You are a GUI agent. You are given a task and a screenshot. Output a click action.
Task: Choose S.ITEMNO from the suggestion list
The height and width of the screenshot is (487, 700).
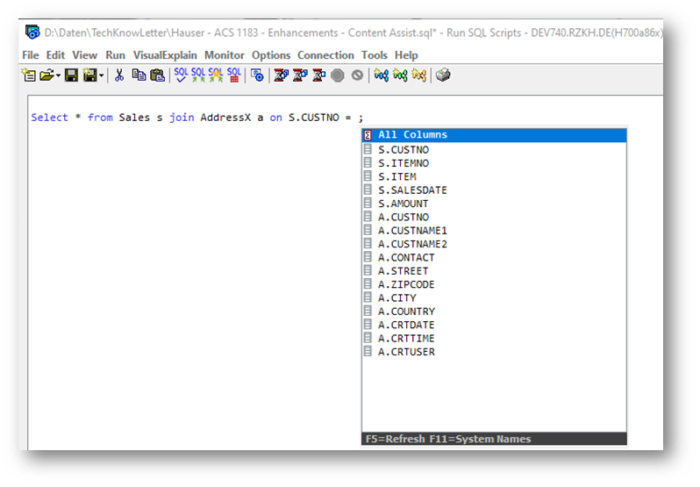494,163
